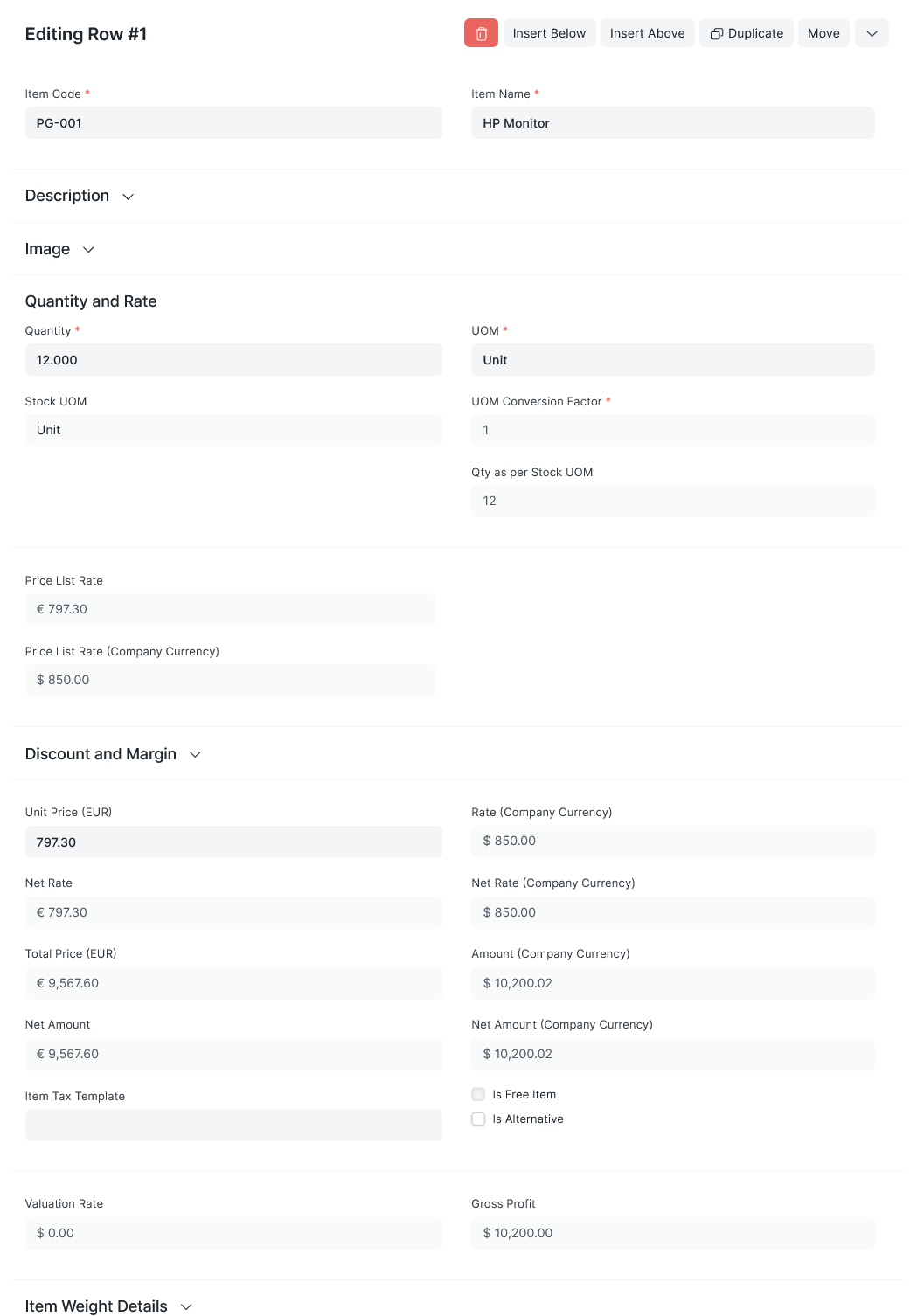The height and width of the screenshot is (1316, 910).
Task: Click the Item Code field PG-001
Action: tap(233, 123)
